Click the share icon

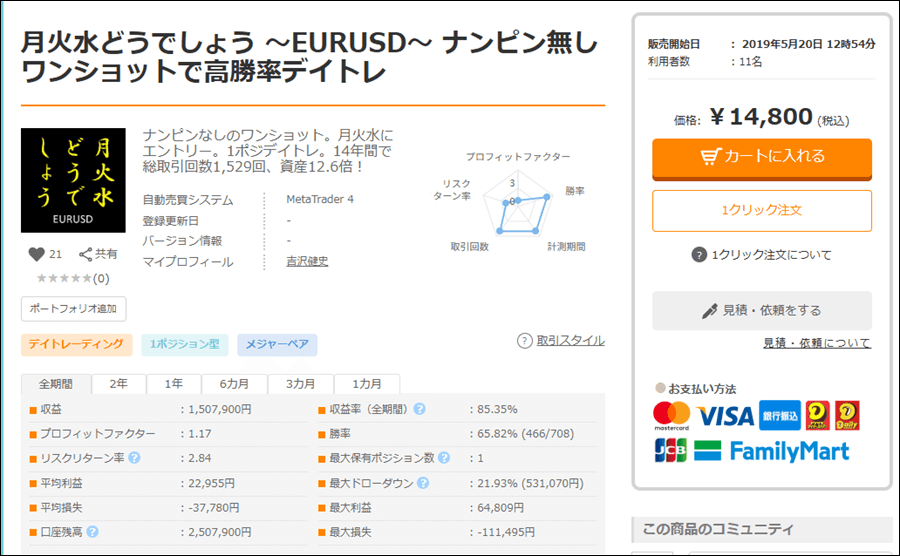pyautogui.click(x=86, y=254)
